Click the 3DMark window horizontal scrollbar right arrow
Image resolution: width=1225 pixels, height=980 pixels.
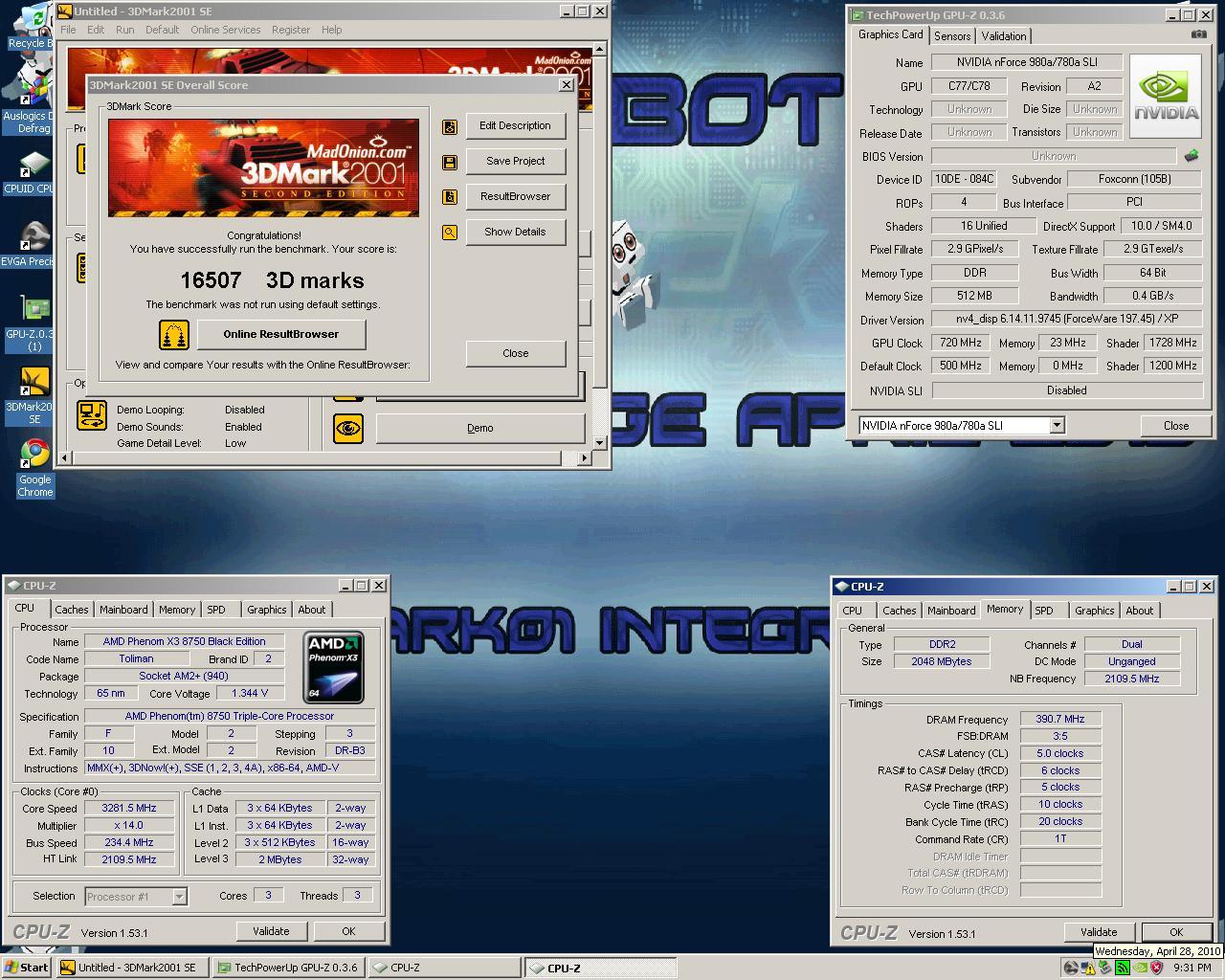586,459
